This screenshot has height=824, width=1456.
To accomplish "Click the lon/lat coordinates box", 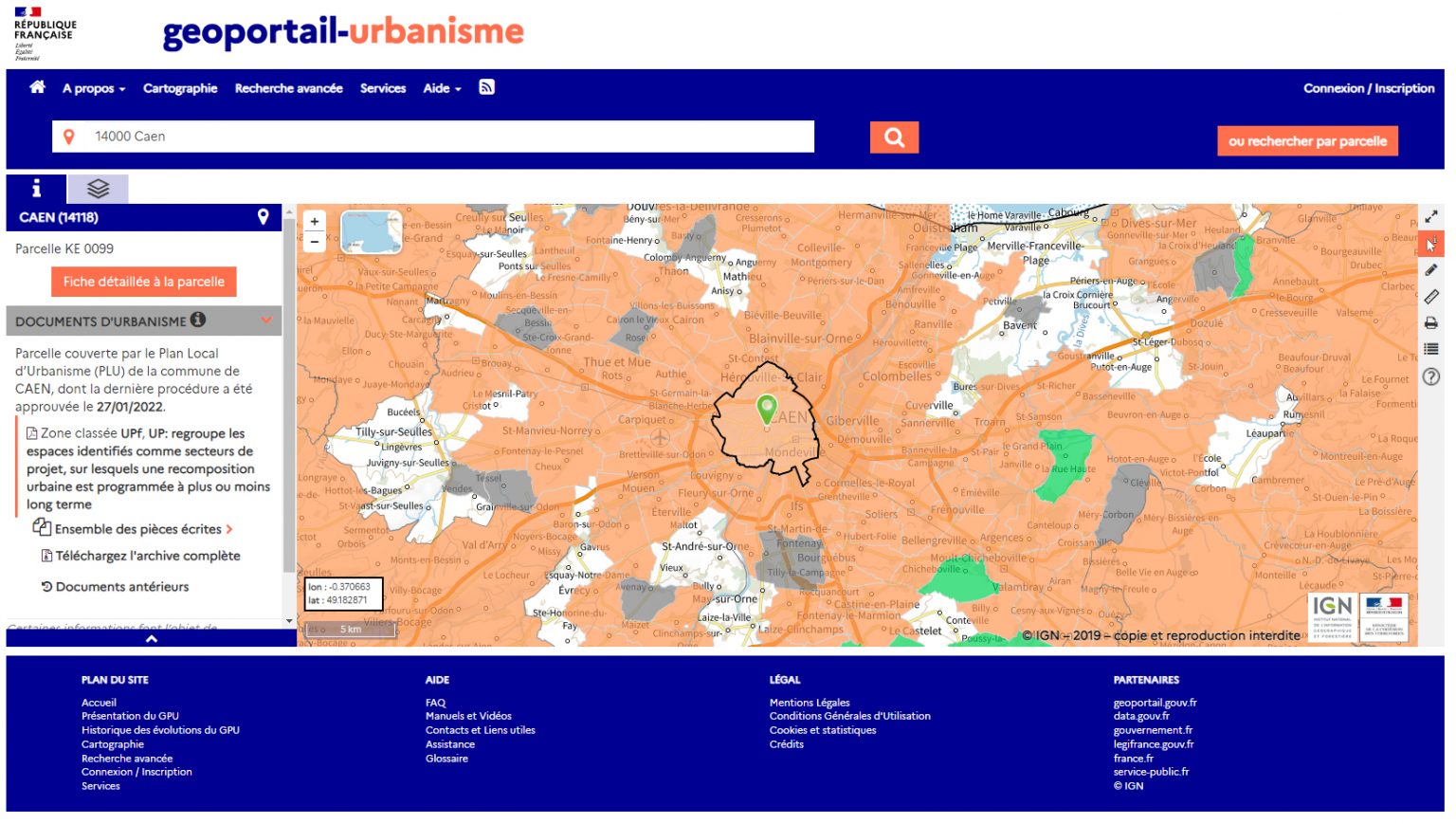I will 343,594.
